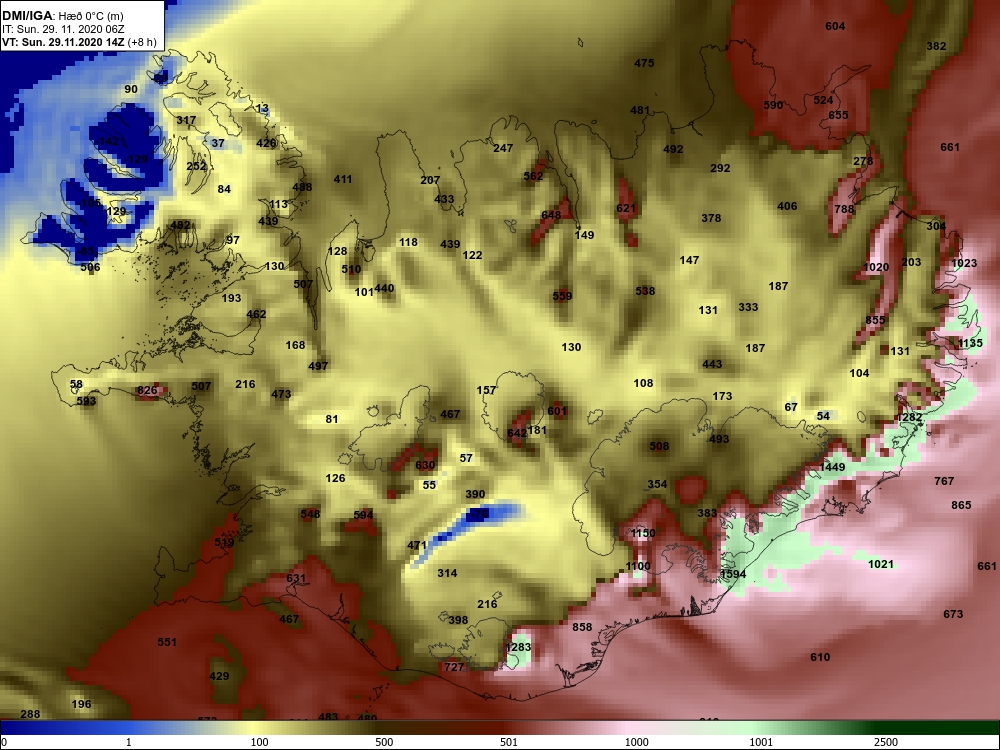Image resolution: width=1000 pixels, height=750 pixels.
Task: Click the map value 642
Action: tap(517, 434)
